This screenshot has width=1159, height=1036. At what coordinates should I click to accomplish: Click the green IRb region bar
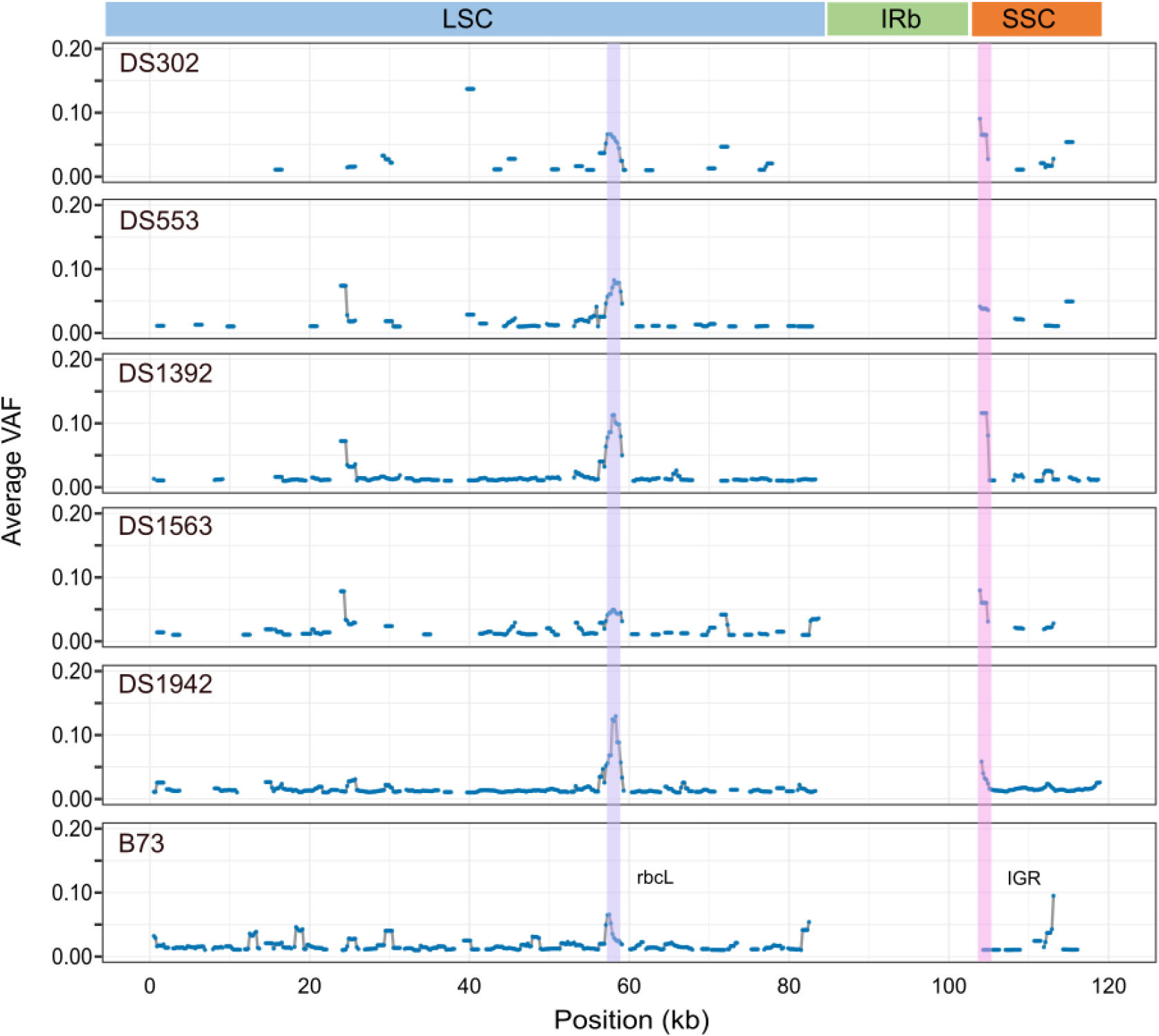tap(897, 19)
